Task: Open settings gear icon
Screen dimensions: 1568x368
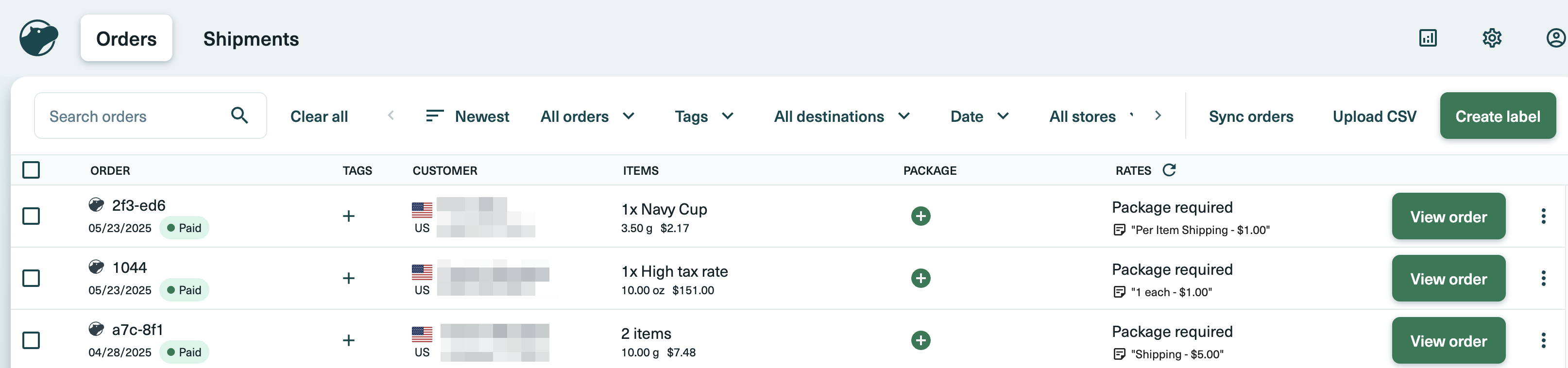Action: pos(1491,38)
